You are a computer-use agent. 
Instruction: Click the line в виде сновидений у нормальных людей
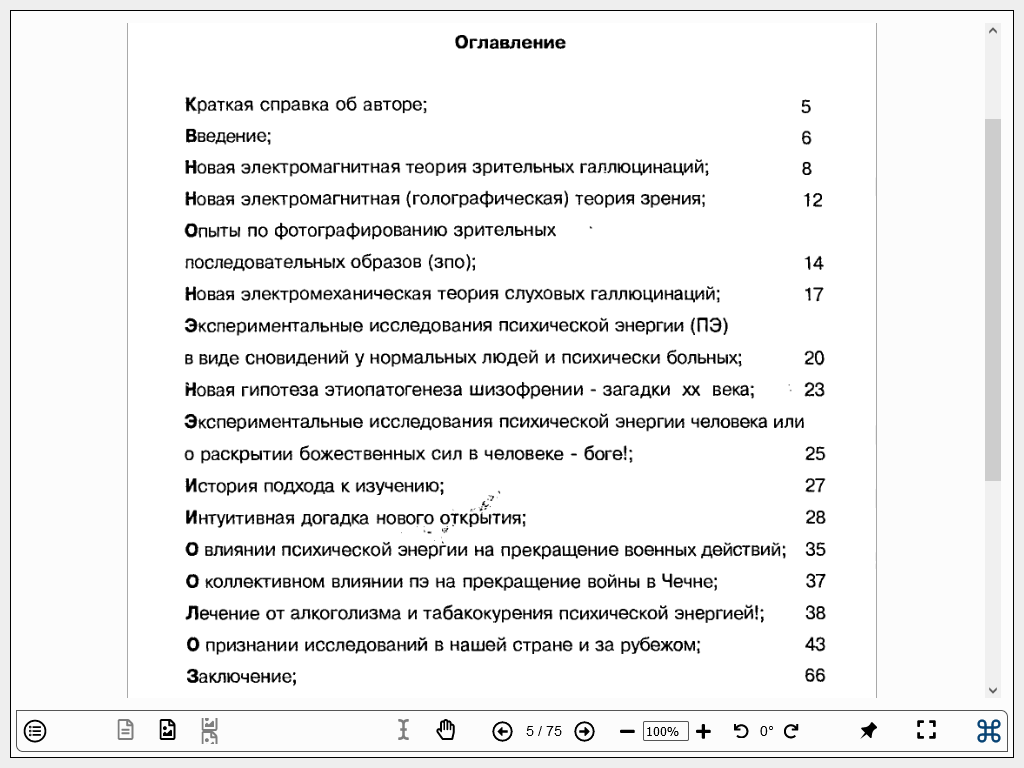463,358
